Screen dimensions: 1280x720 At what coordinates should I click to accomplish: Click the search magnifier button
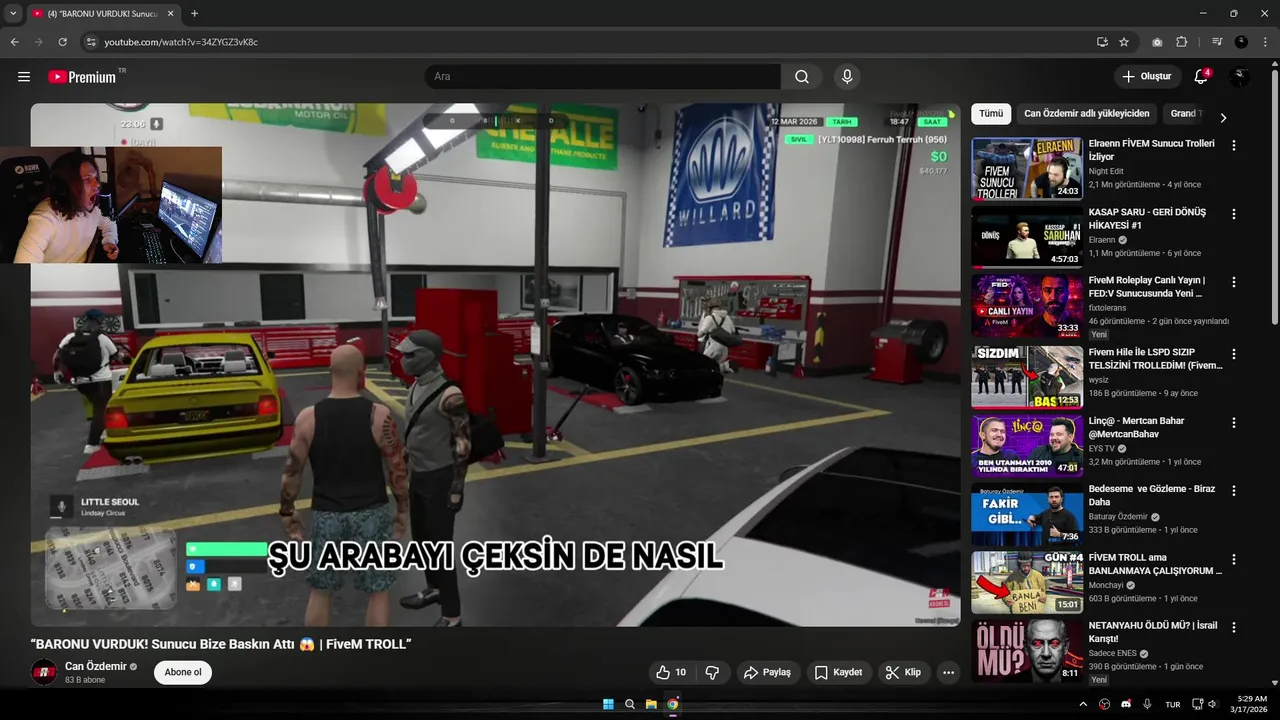(x=802, y=77)
